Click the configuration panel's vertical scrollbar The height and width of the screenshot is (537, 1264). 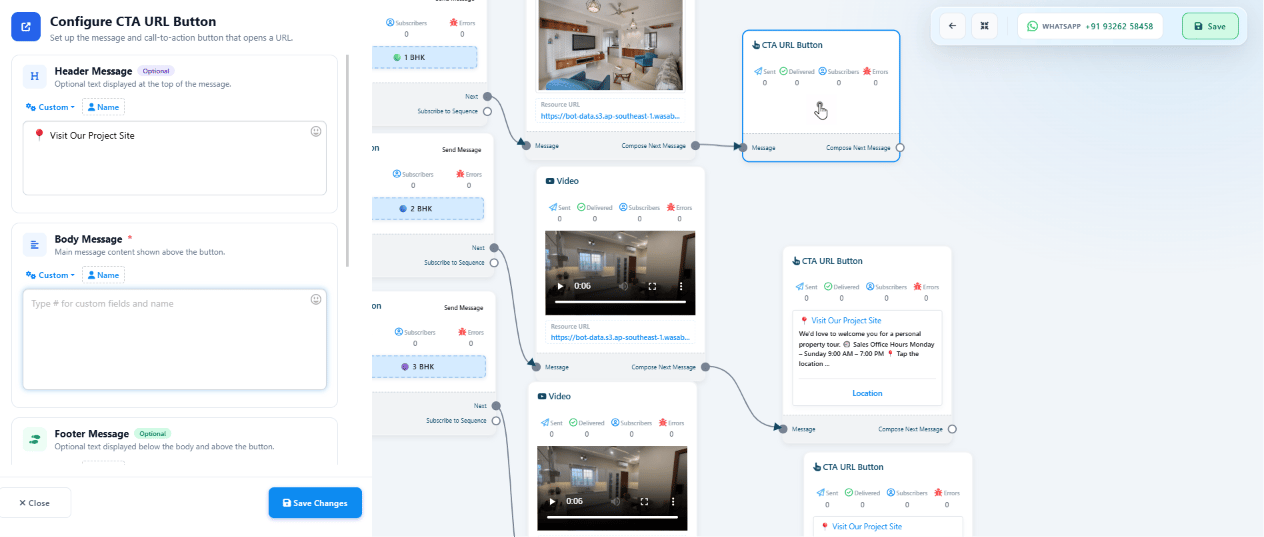348,160
